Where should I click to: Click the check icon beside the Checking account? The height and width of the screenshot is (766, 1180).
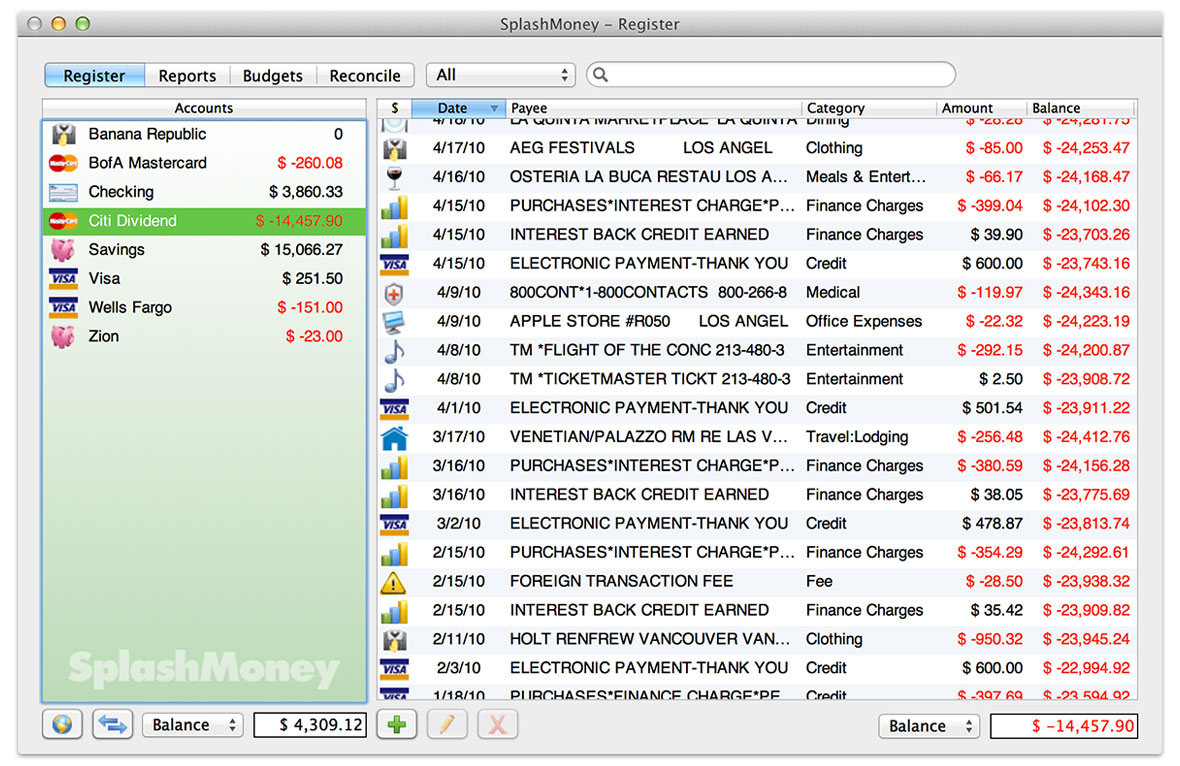[63, 193]
